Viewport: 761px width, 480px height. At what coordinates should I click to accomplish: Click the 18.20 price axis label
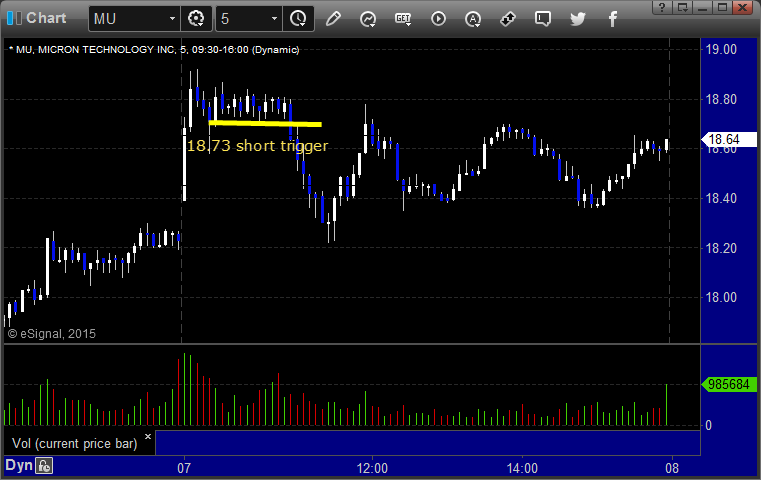(x=721, y=248)
